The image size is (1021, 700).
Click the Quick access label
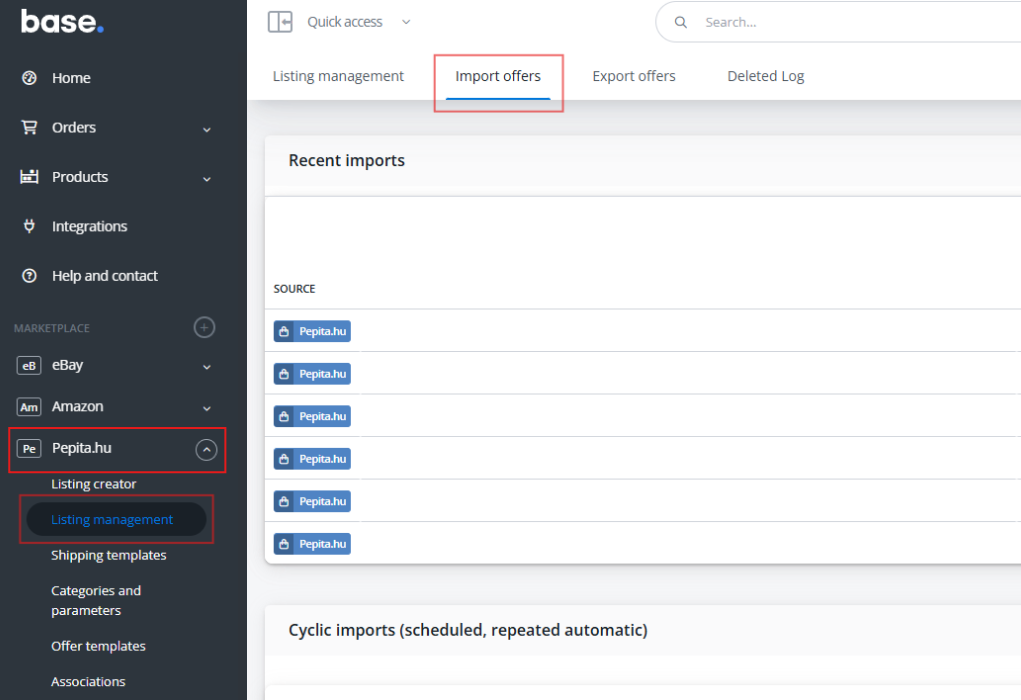pos(344,22)
